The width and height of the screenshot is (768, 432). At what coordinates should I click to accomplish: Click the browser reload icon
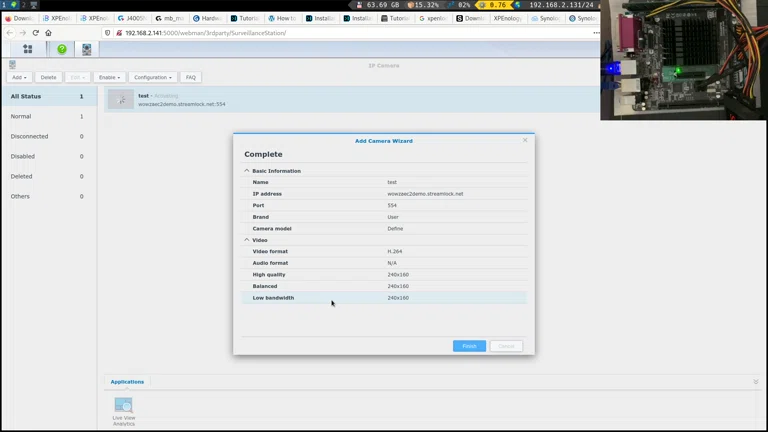tap(35, 33)
